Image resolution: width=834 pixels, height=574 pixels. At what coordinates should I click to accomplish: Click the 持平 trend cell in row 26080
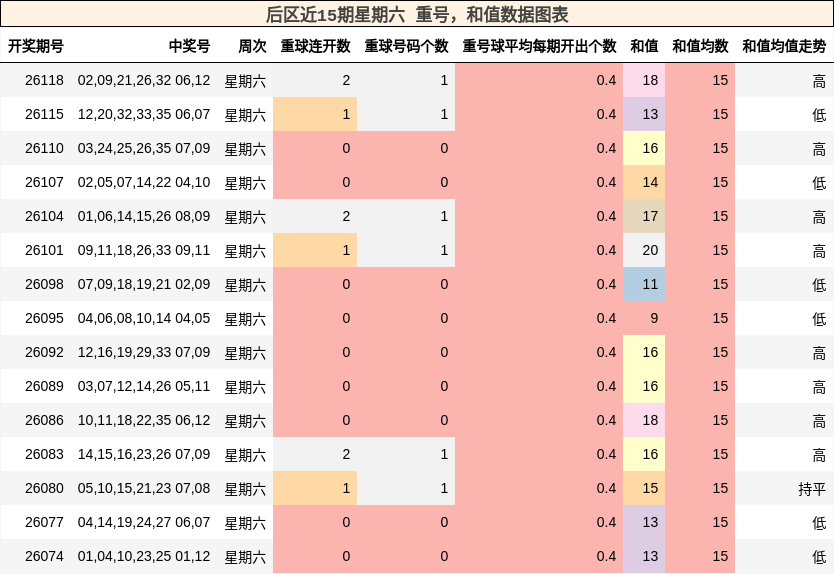tap(784, 489)
